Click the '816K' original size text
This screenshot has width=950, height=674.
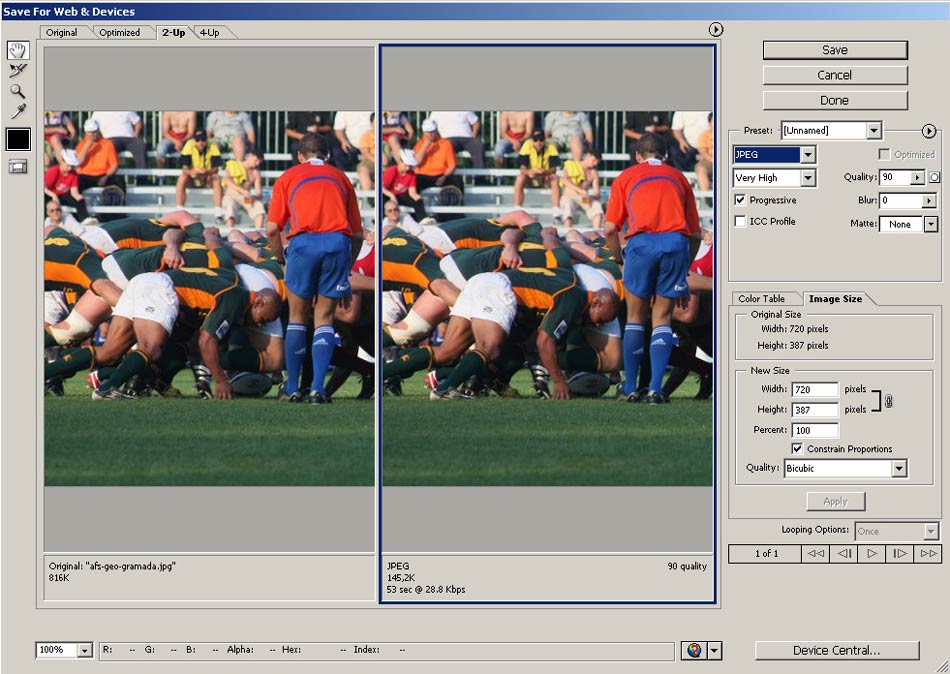59,578
